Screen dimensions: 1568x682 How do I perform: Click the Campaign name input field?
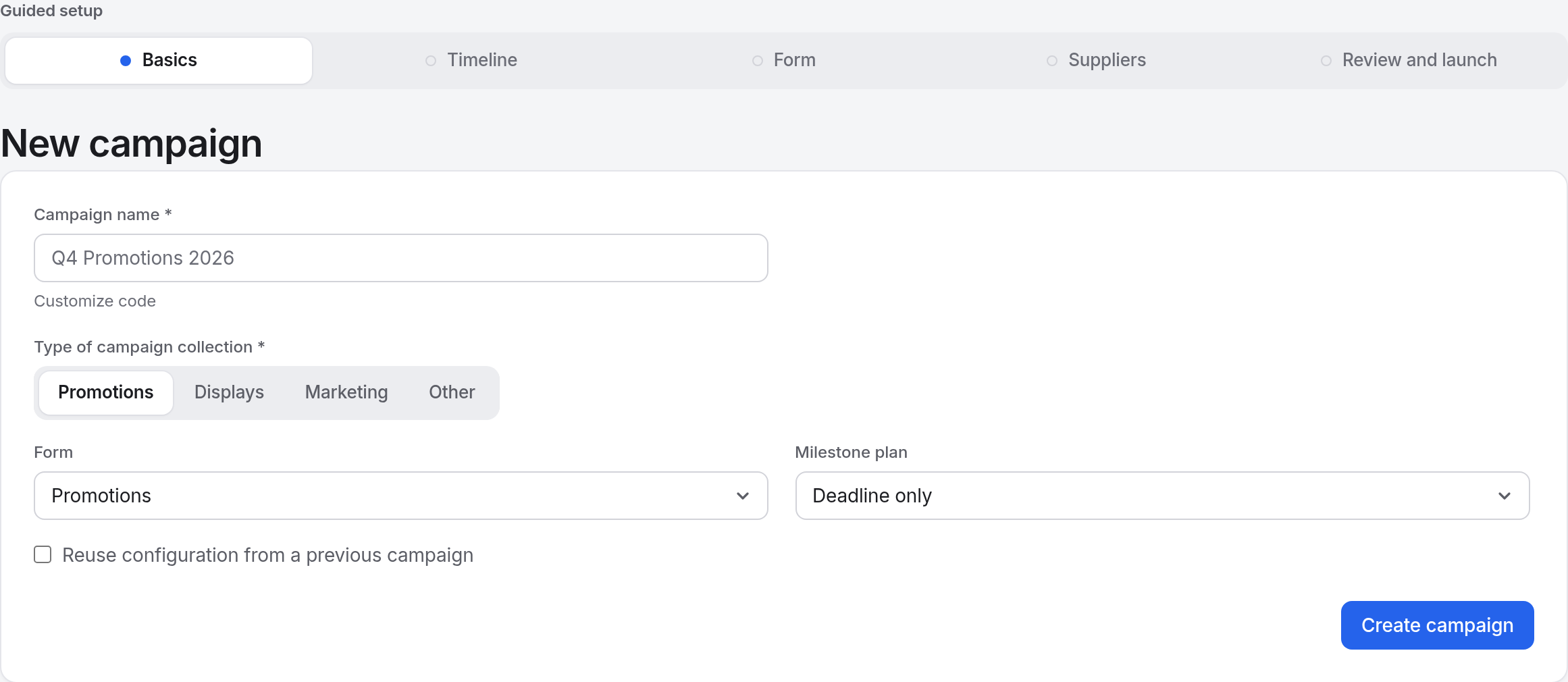pos(401,258)
